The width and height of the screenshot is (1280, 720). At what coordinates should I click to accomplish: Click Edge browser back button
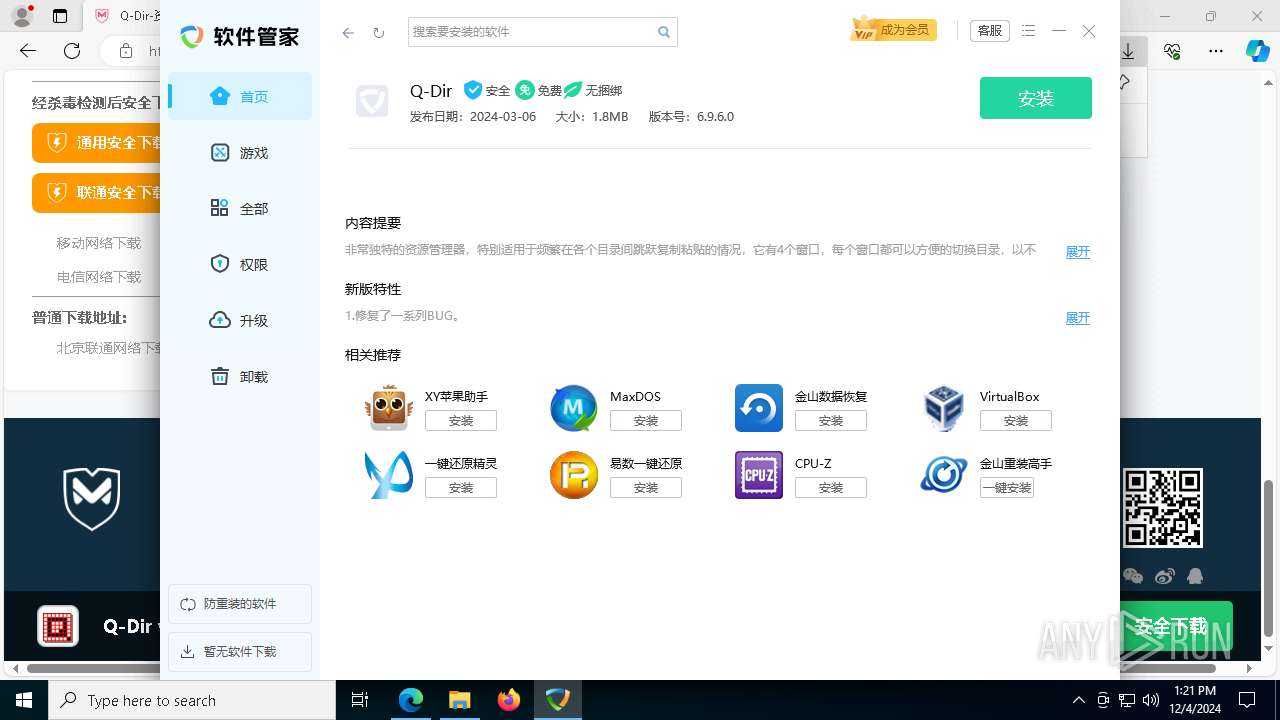[28, 51]
